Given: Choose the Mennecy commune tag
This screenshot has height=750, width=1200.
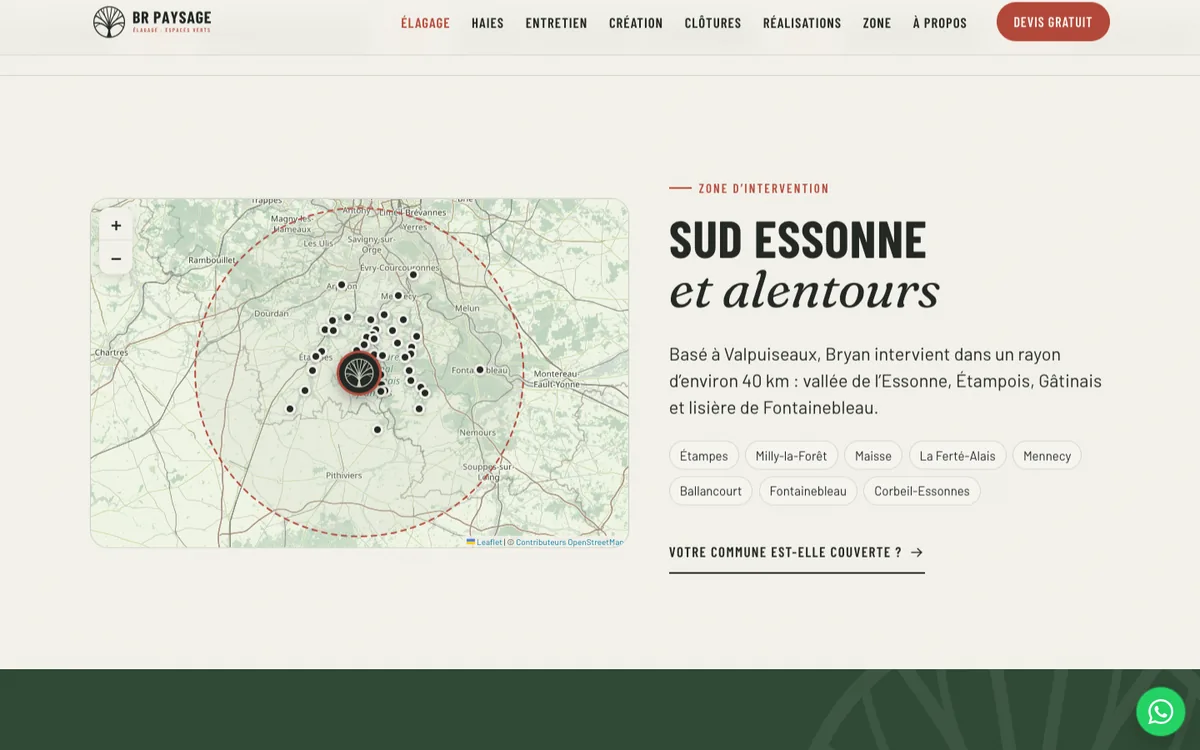Looking at the screenshot, I should coord(1047,455).
